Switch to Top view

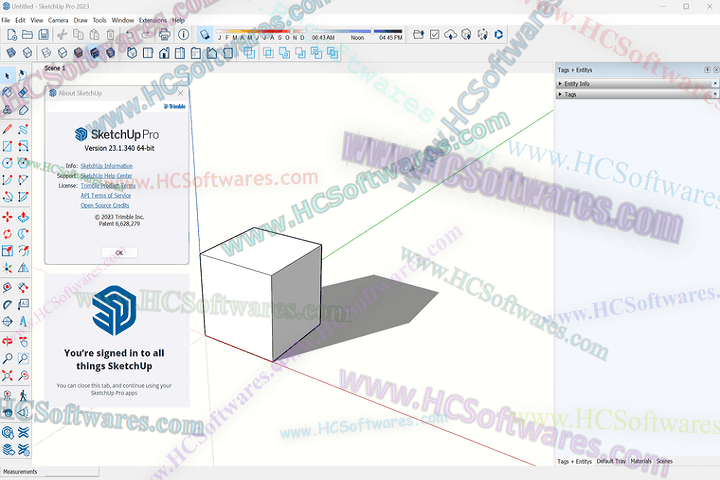tap(148, 53)
